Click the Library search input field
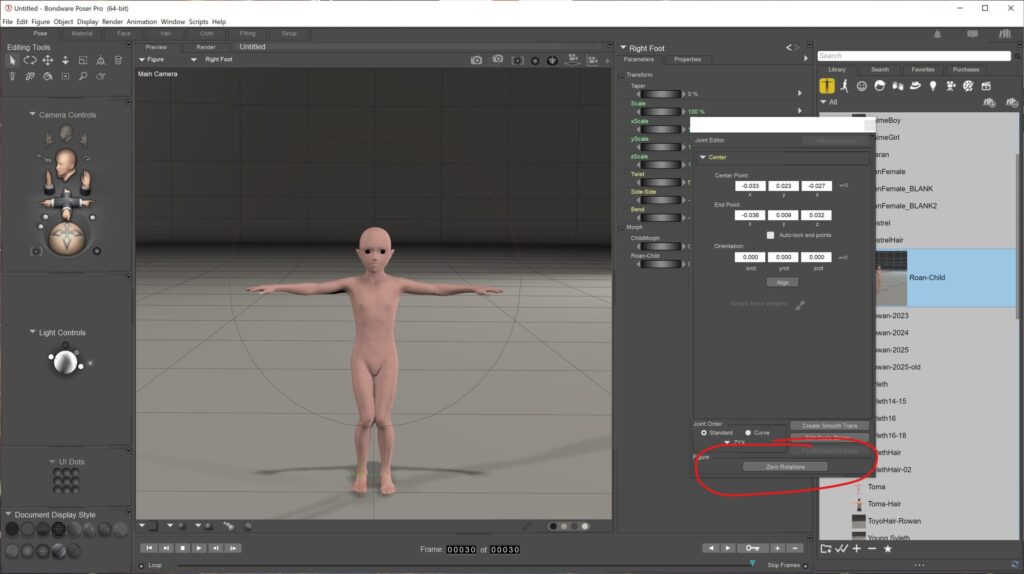The width and height of the screenshot is (1024, 574). click(914, 56)
